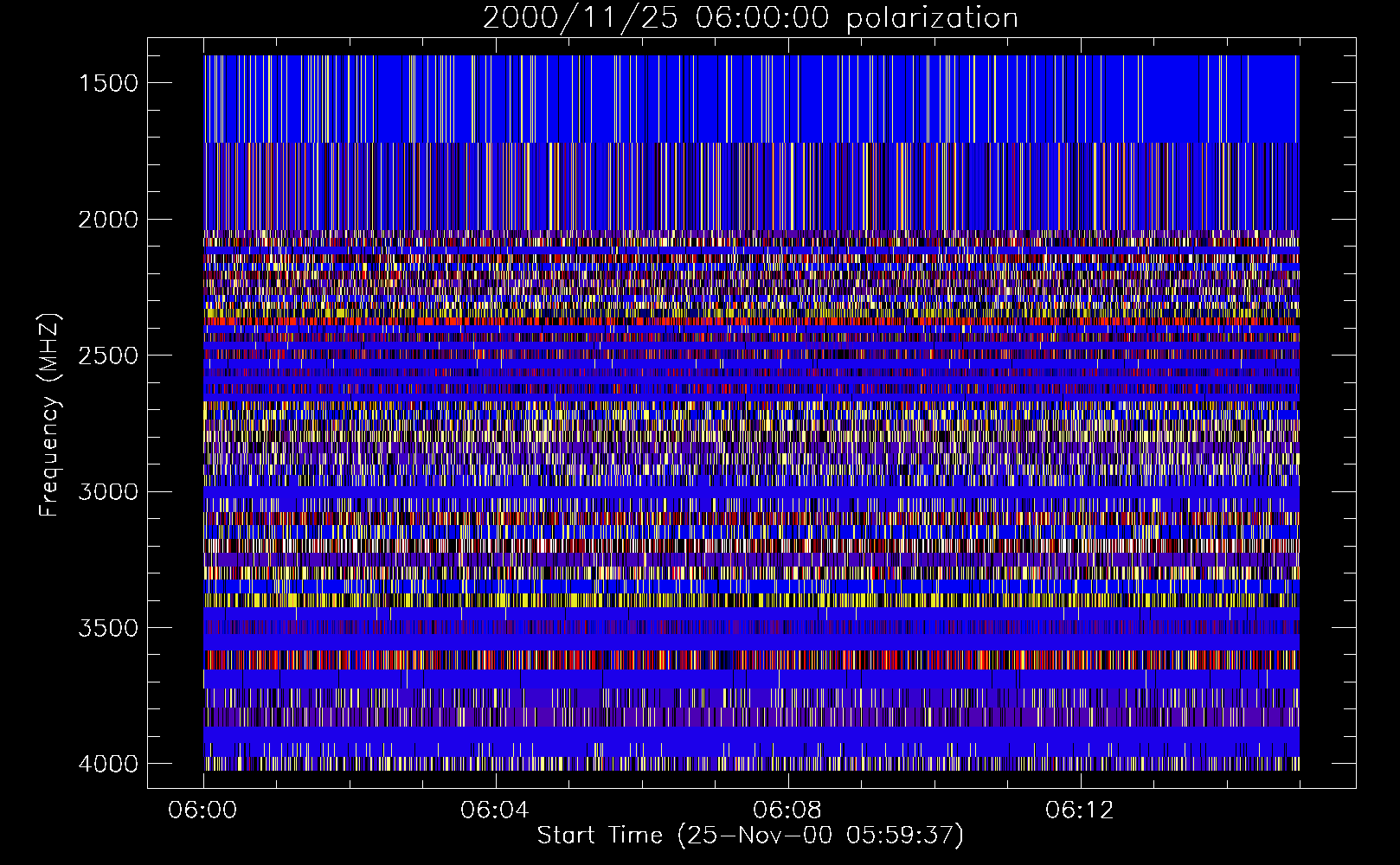This screenshot has height=865, width=1400.
Task: Click the '3500' frequency axis label
Action: [108, 628]
